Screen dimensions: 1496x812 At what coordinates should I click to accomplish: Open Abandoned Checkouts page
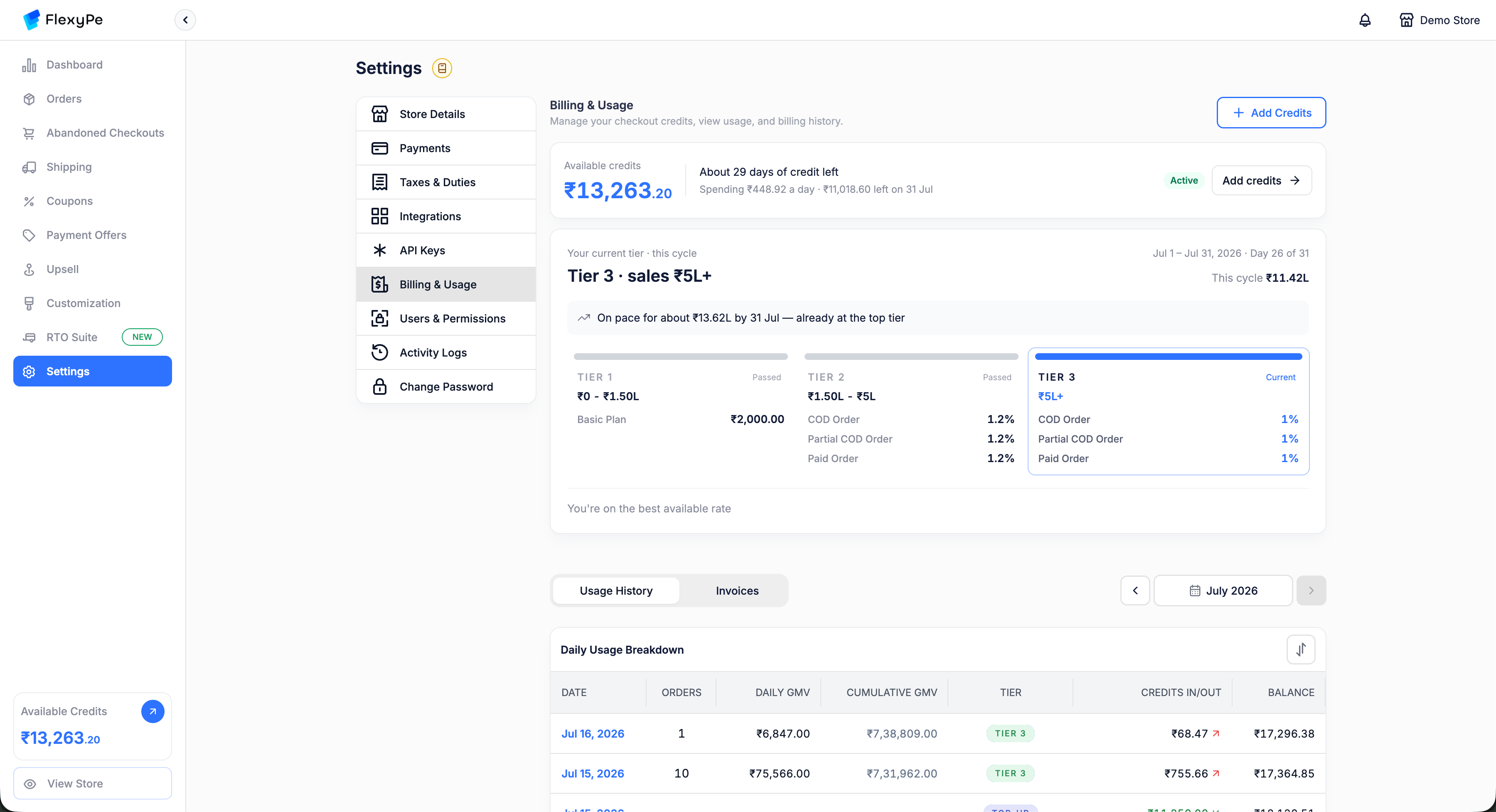(x=92, y=133)
